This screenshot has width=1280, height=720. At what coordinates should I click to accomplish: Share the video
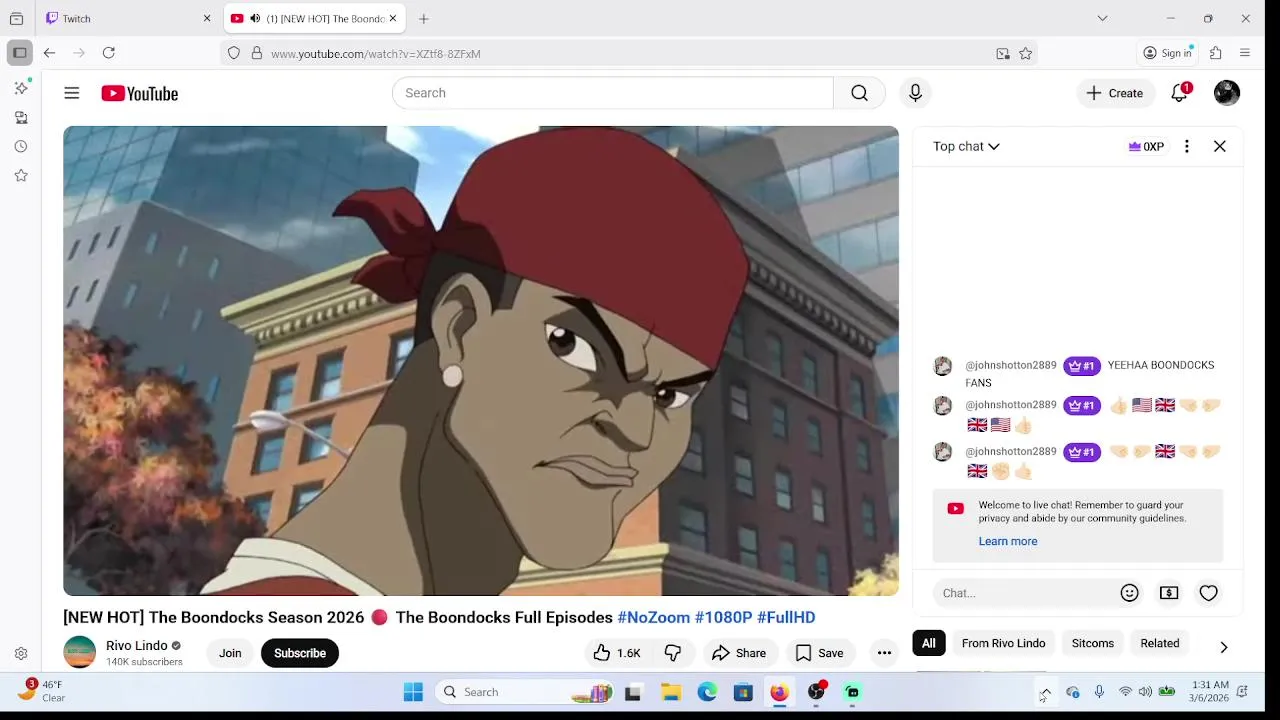pyautogui.click(x=738, y=653)
